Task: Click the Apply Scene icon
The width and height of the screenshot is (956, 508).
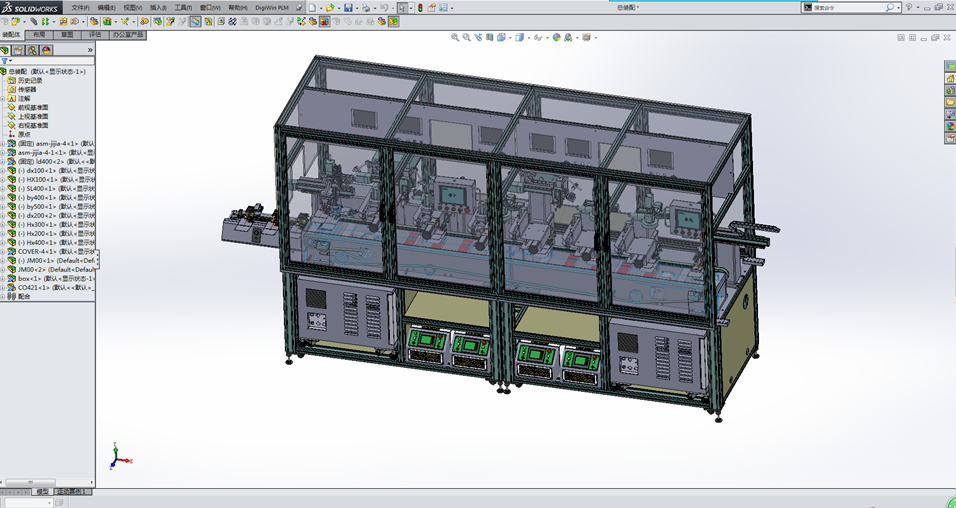Action: click(x=568, y=37)
